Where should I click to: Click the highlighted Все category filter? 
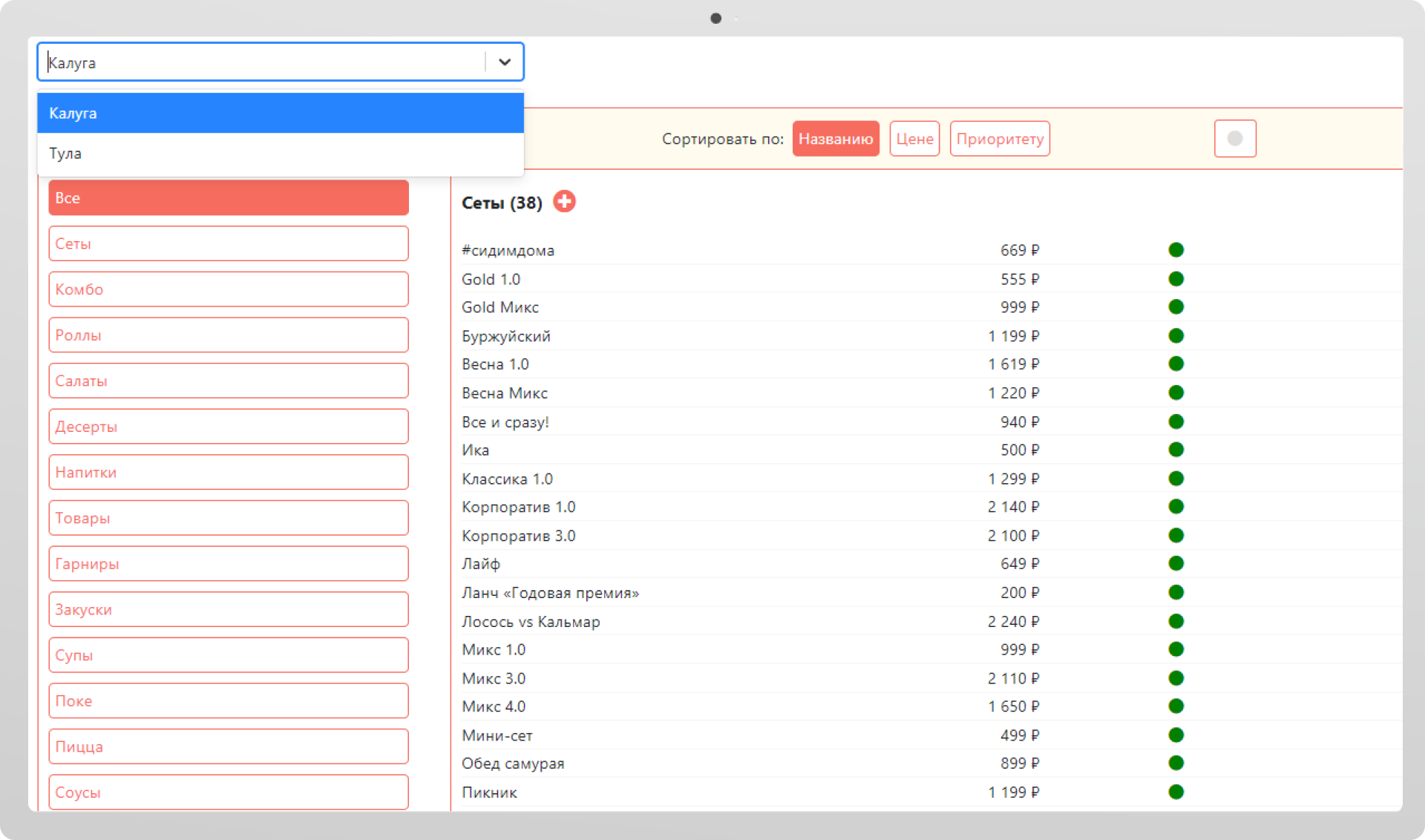[229, 198]
